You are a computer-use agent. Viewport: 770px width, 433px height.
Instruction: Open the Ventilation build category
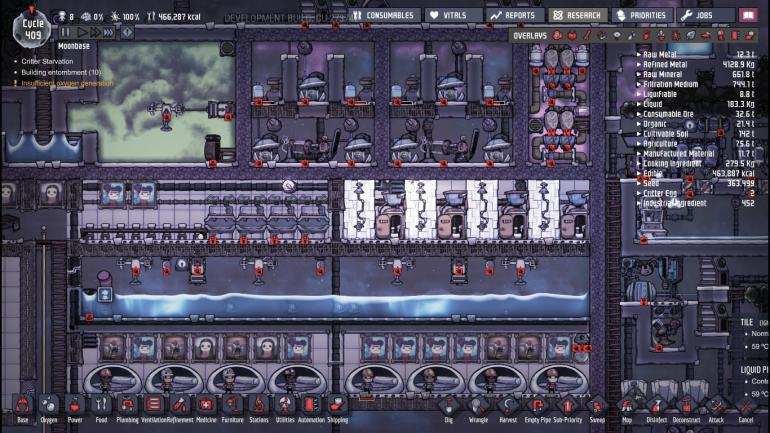(x=154, y=408)
